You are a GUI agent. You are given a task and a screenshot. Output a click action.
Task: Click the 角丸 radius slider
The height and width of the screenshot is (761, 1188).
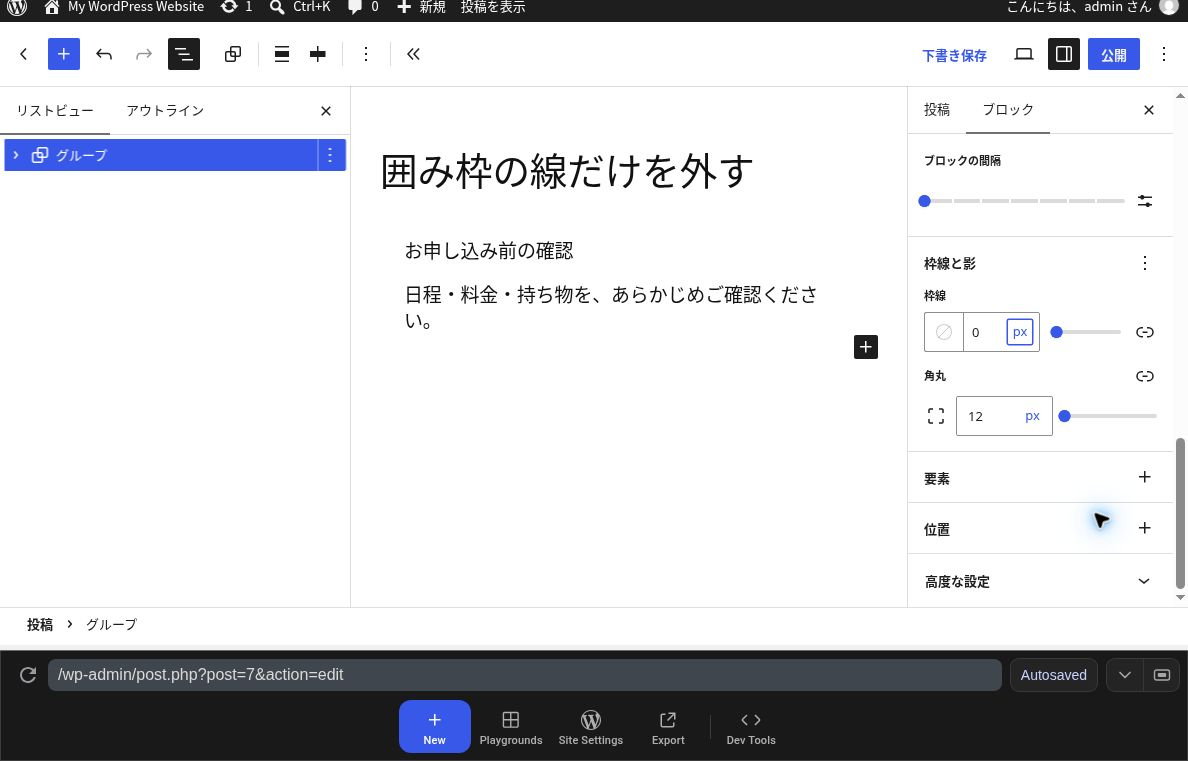click(1108, 416)
